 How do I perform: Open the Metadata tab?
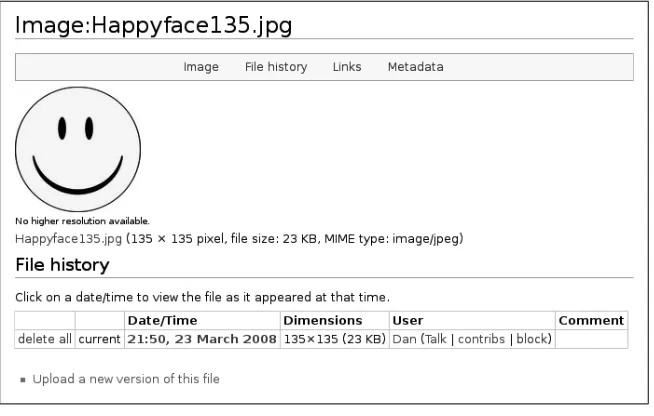click(415, 67)
